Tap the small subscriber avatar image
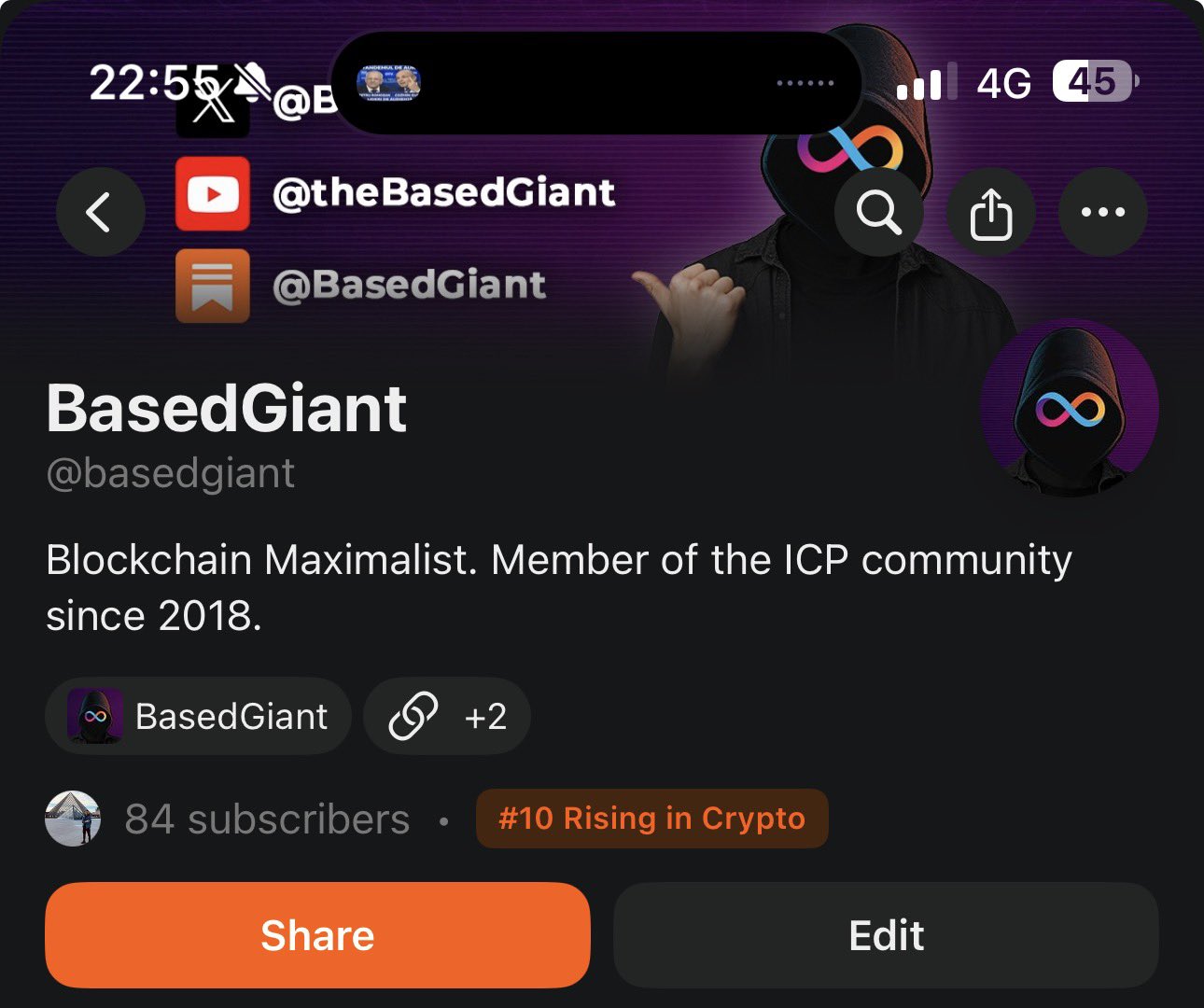The height and width of the screenshot is (1008, 1204). pos(73,819)
